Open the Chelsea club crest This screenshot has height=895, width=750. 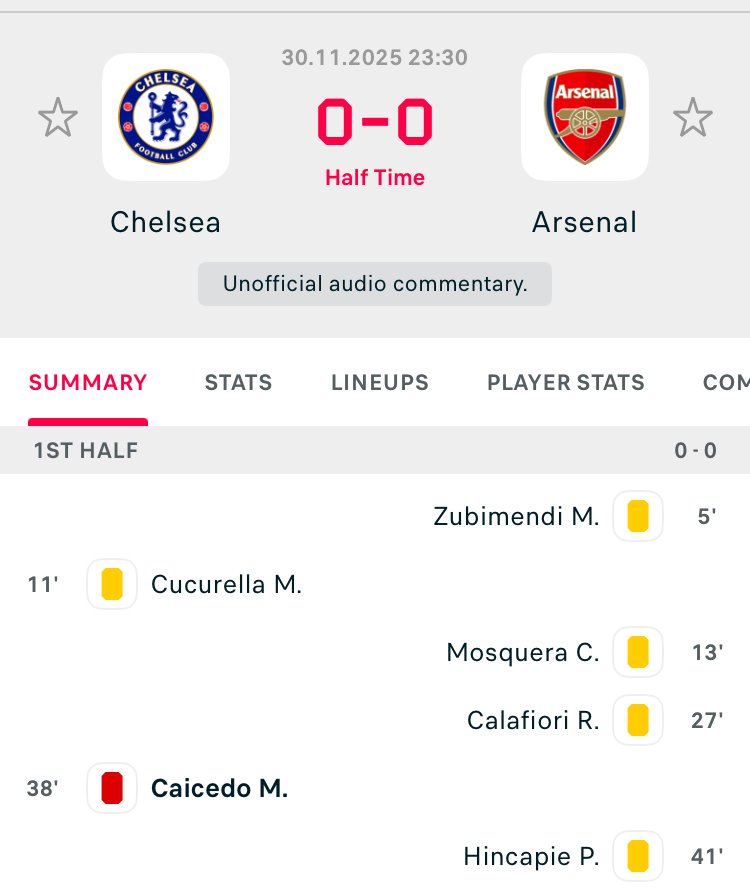[x=166, y=117]
